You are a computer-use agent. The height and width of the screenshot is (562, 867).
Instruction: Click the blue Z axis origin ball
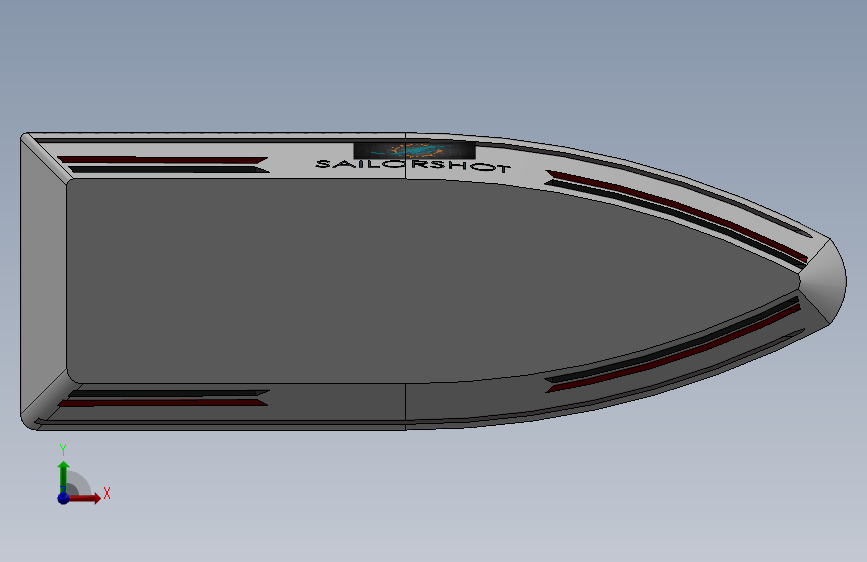pyautogui.click(x=63, y=498)
